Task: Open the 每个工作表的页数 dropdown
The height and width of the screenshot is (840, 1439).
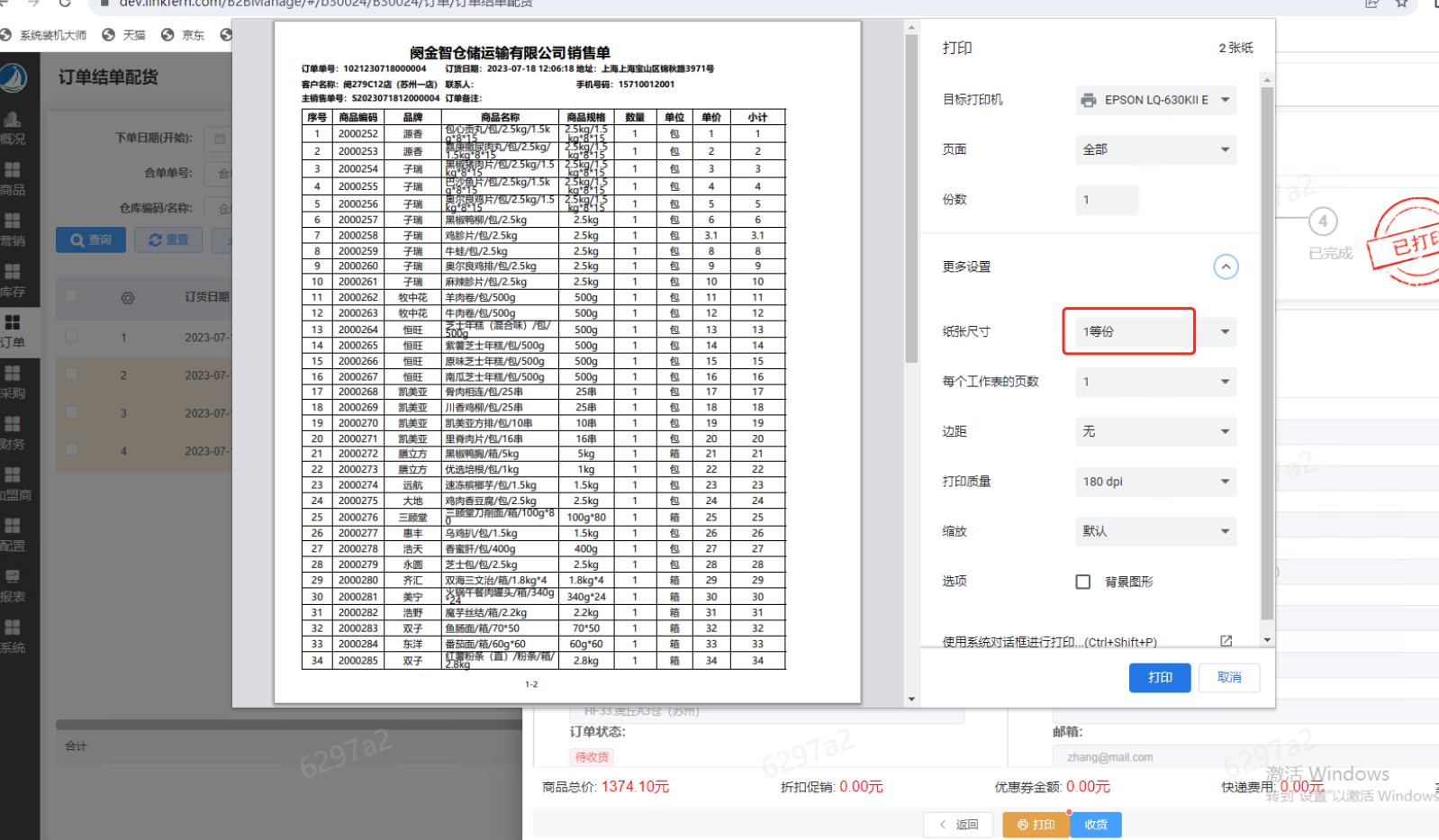Action: [x=1156, y=382]
